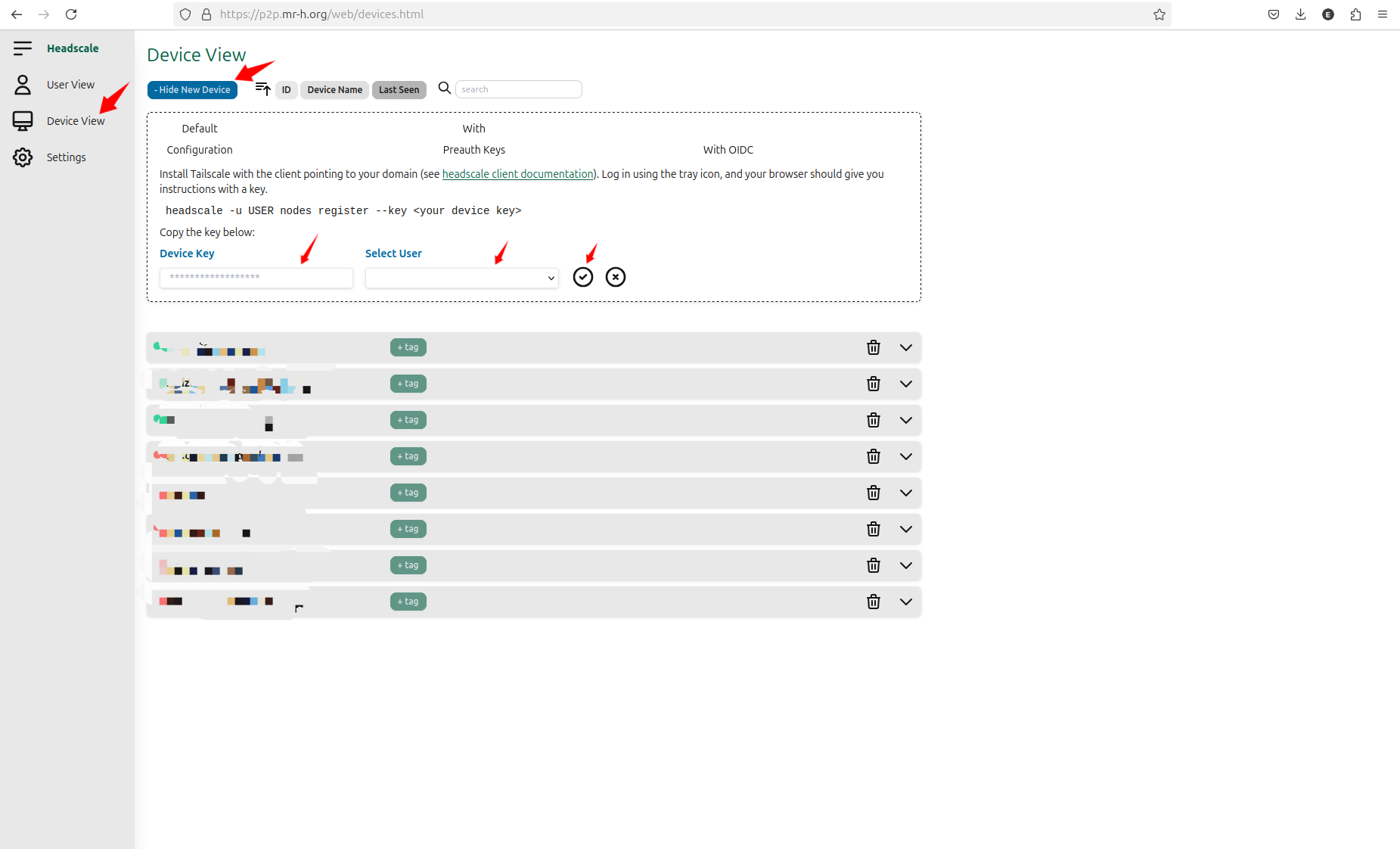
Task: Cancel registration with the X icon
Action: pyautogui.click(x=616, y=277)
